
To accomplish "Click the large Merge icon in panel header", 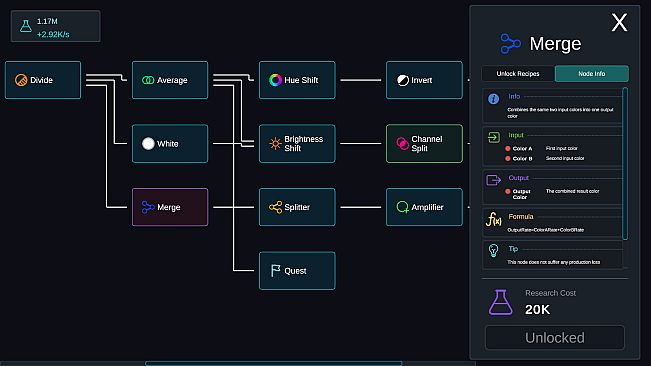I will click(x=510, y=44).
